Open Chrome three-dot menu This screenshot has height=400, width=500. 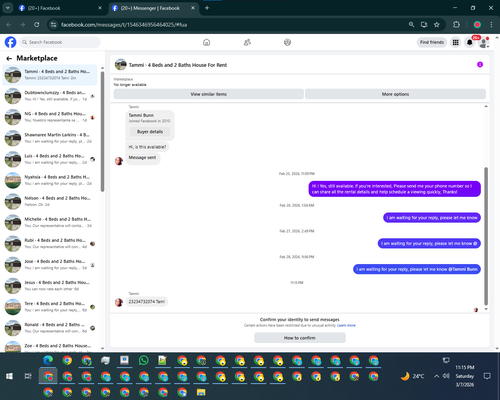click(x=491, y=25)
